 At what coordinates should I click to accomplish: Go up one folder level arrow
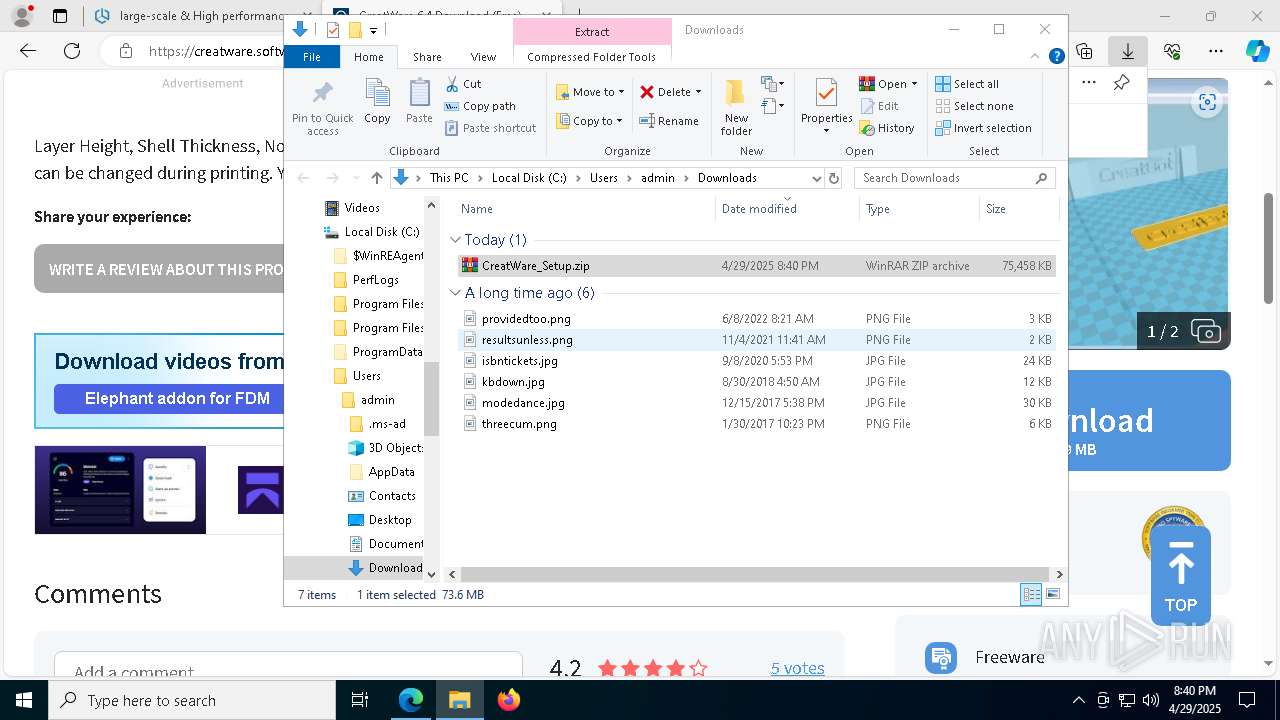(377, 178)
